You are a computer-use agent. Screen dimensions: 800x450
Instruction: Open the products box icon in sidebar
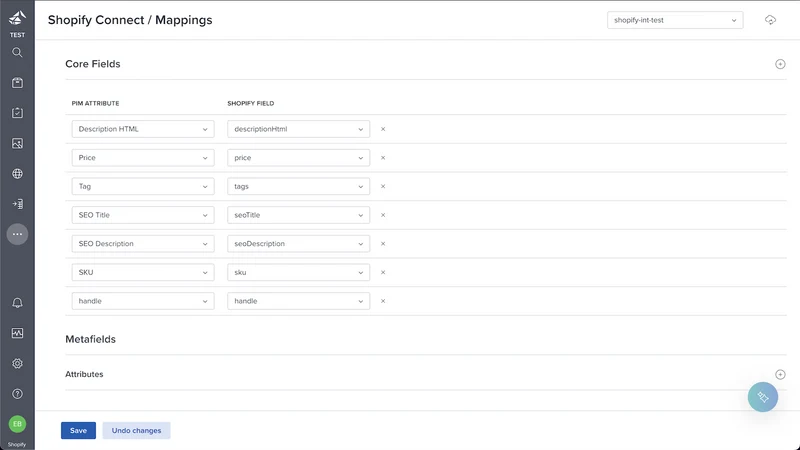[17, 83]
